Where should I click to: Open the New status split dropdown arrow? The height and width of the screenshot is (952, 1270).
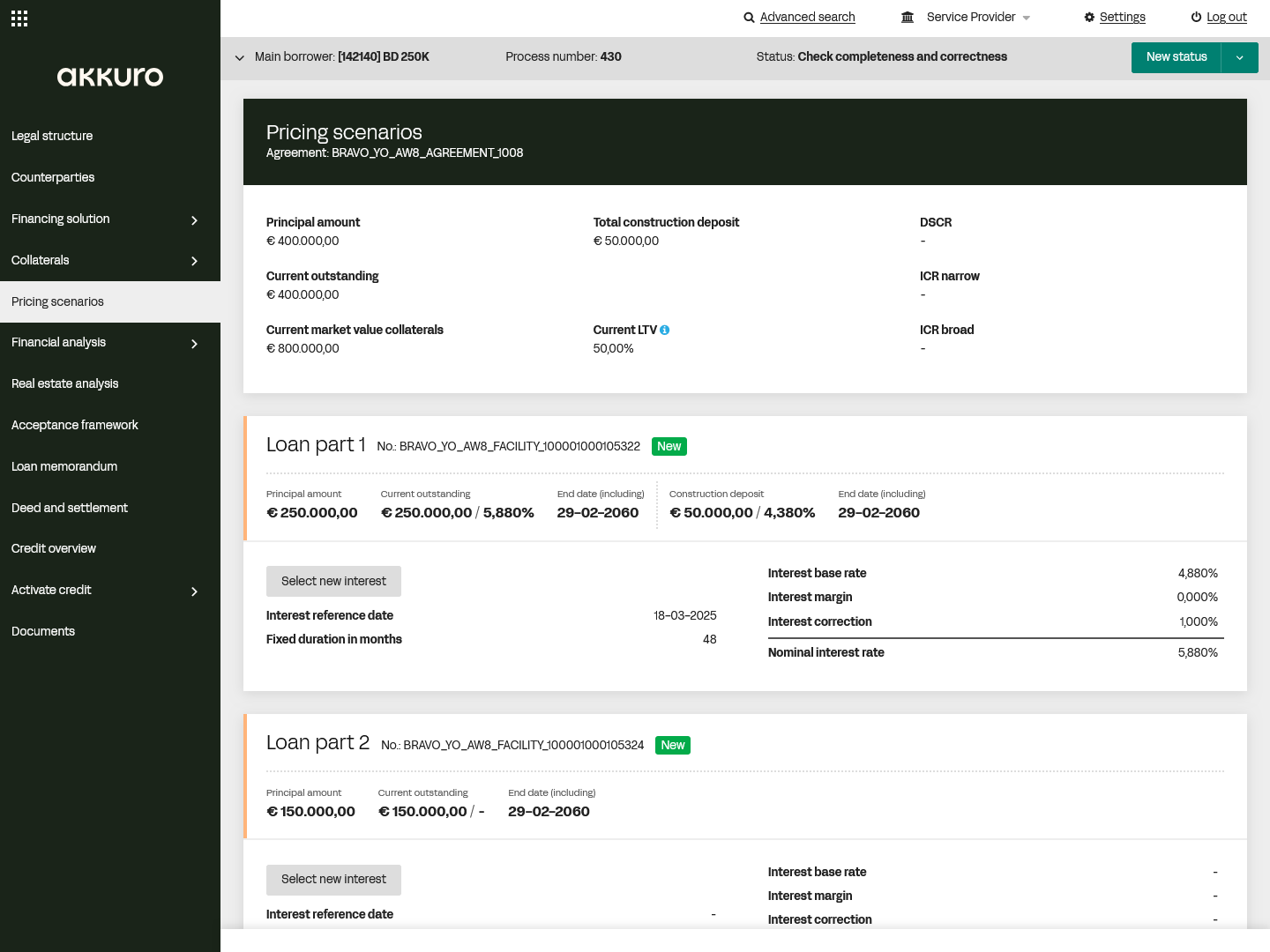(x=1240, y=57)
